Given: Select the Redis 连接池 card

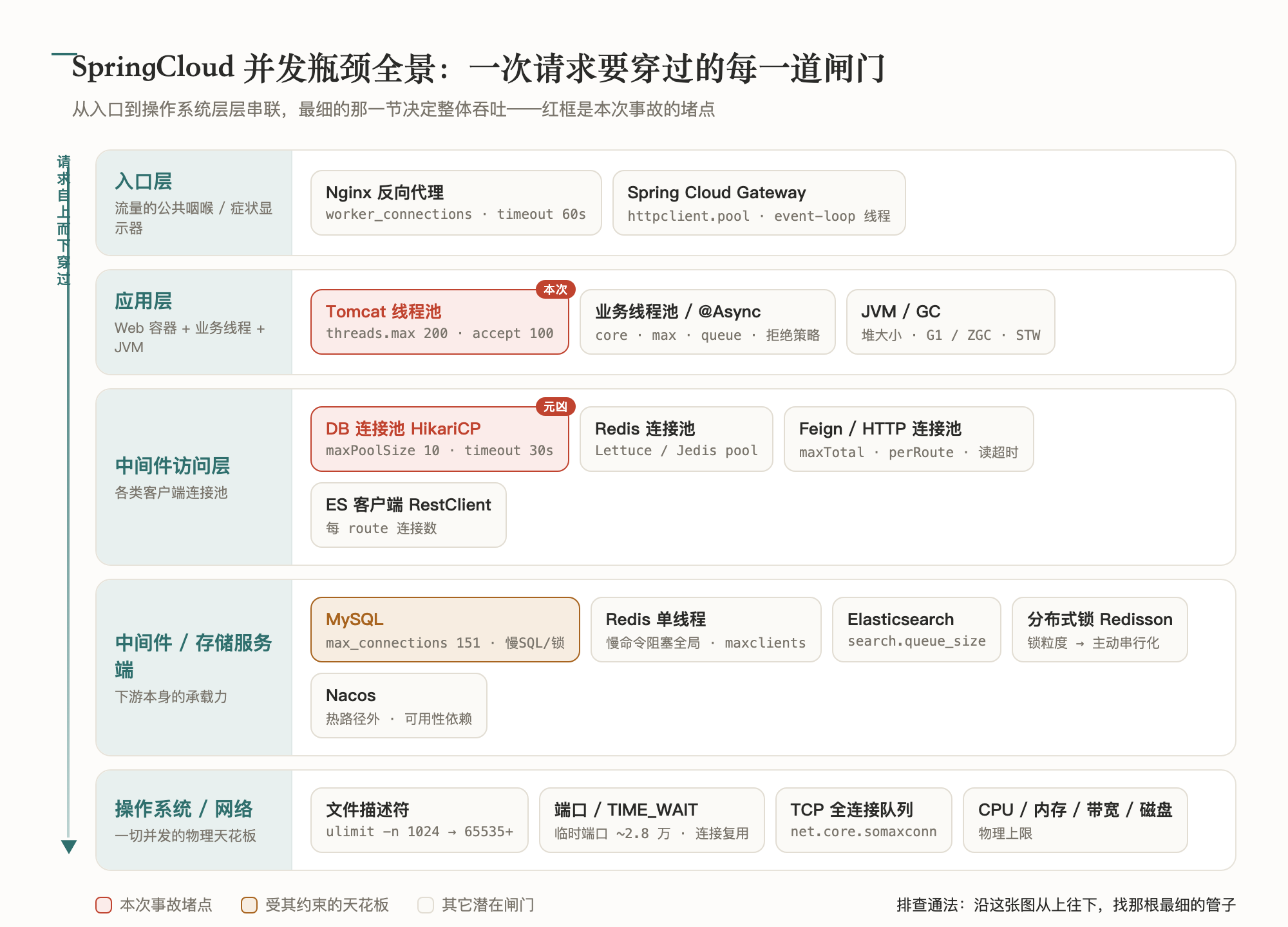Looking at the screenshot, I should 676,439.
